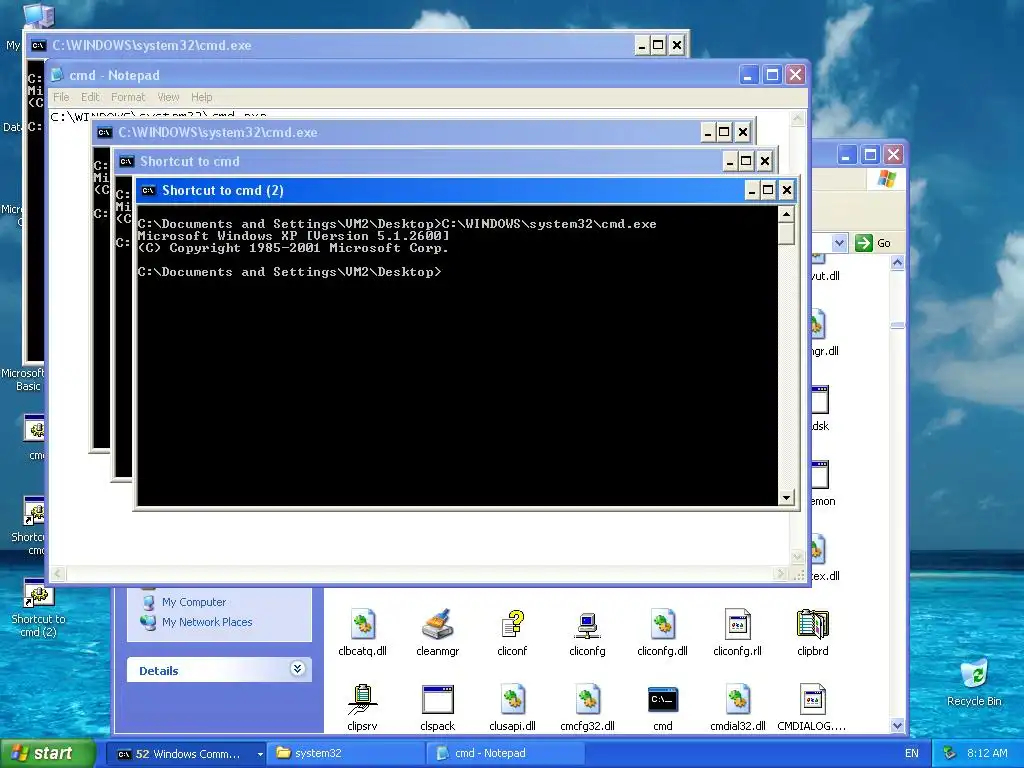Click scroll down arrow in Shortcut to cmd (2)
1024x768 pixels.
coord(786,498)
